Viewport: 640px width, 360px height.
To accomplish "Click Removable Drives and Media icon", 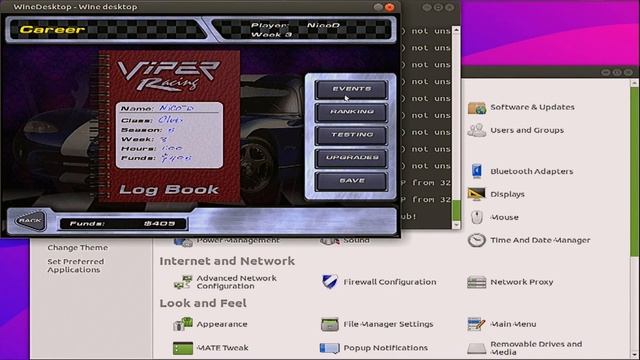I will point(476,348).
